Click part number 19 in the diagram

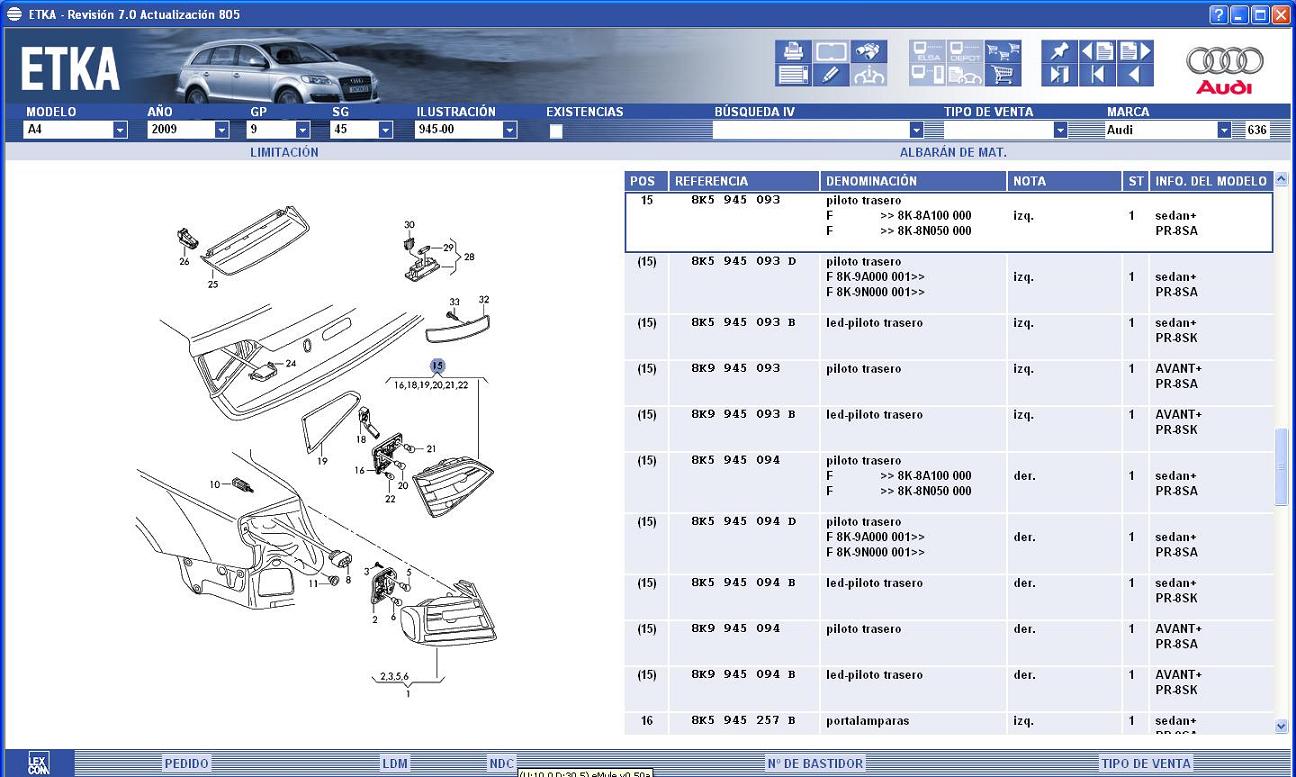[x=322, y=461]
